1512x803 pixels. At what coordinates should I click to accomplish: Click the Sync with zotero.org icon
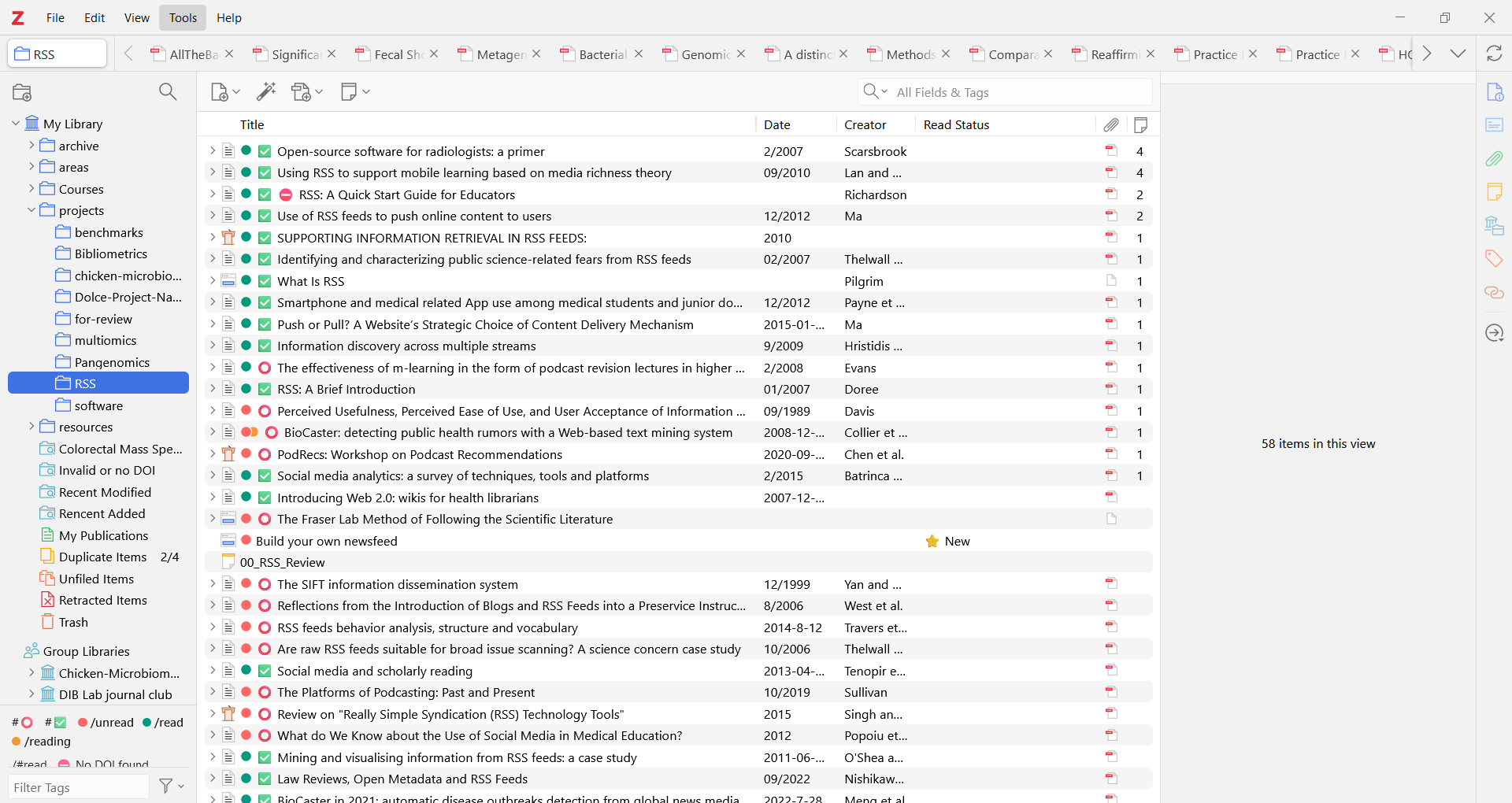[1494, 54]
